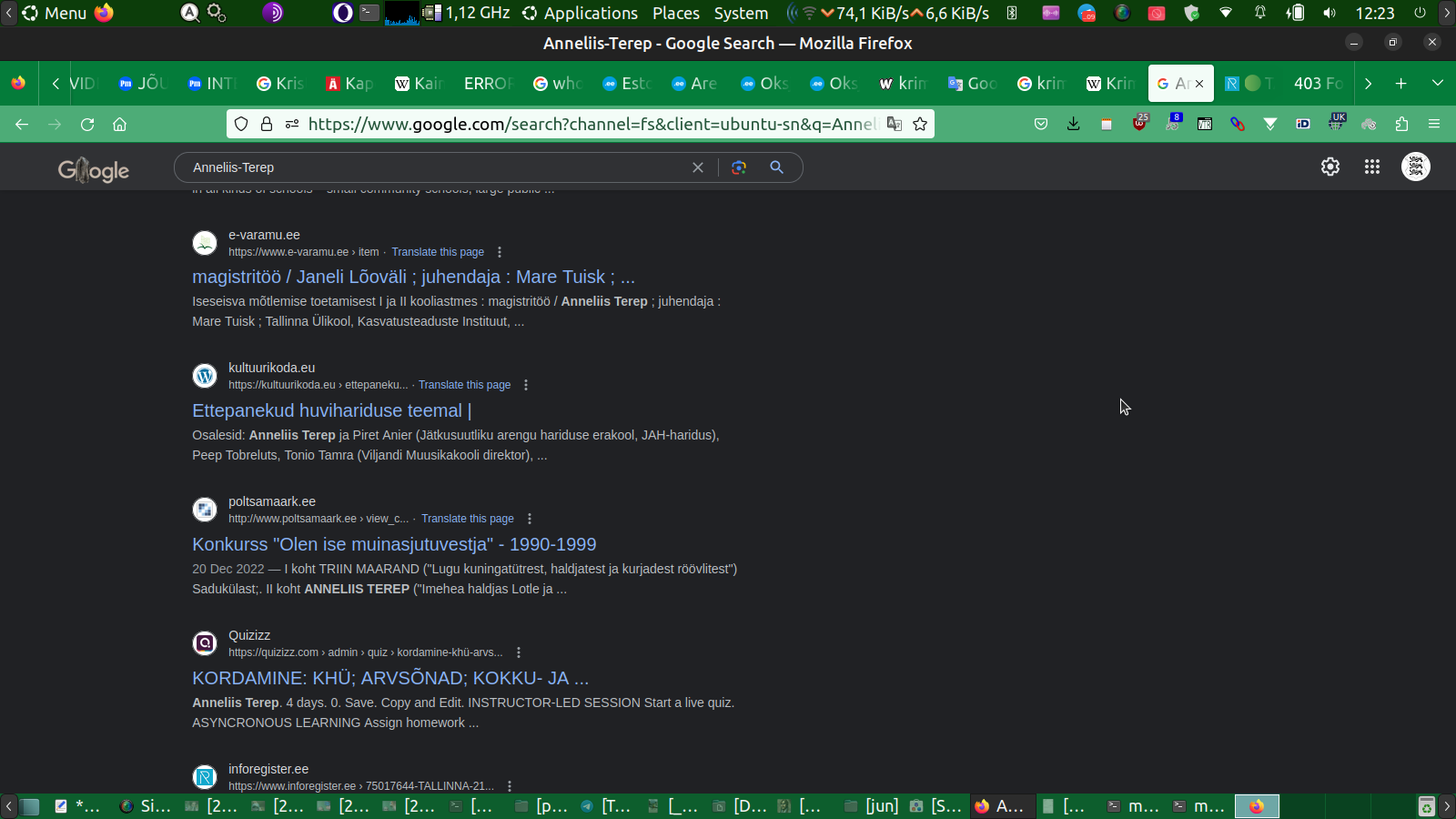1456x819 pixels.
Task: Close the active Google search tab
Action: pyautogui.click(x=1199, y=84)
